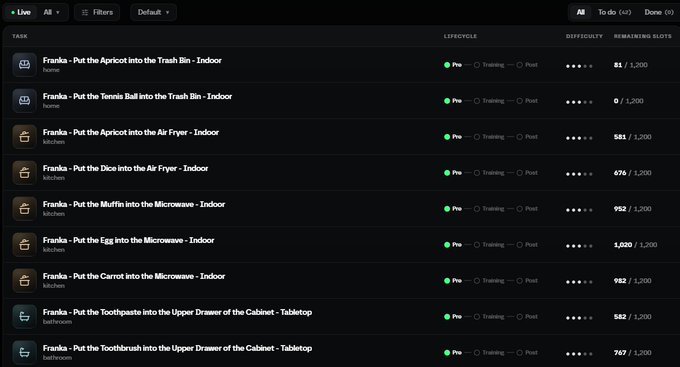Viewport: 680px width, 367px height.
Task: Click bathtub icon for Toothpaste drawer task
Action: point(24,317)
